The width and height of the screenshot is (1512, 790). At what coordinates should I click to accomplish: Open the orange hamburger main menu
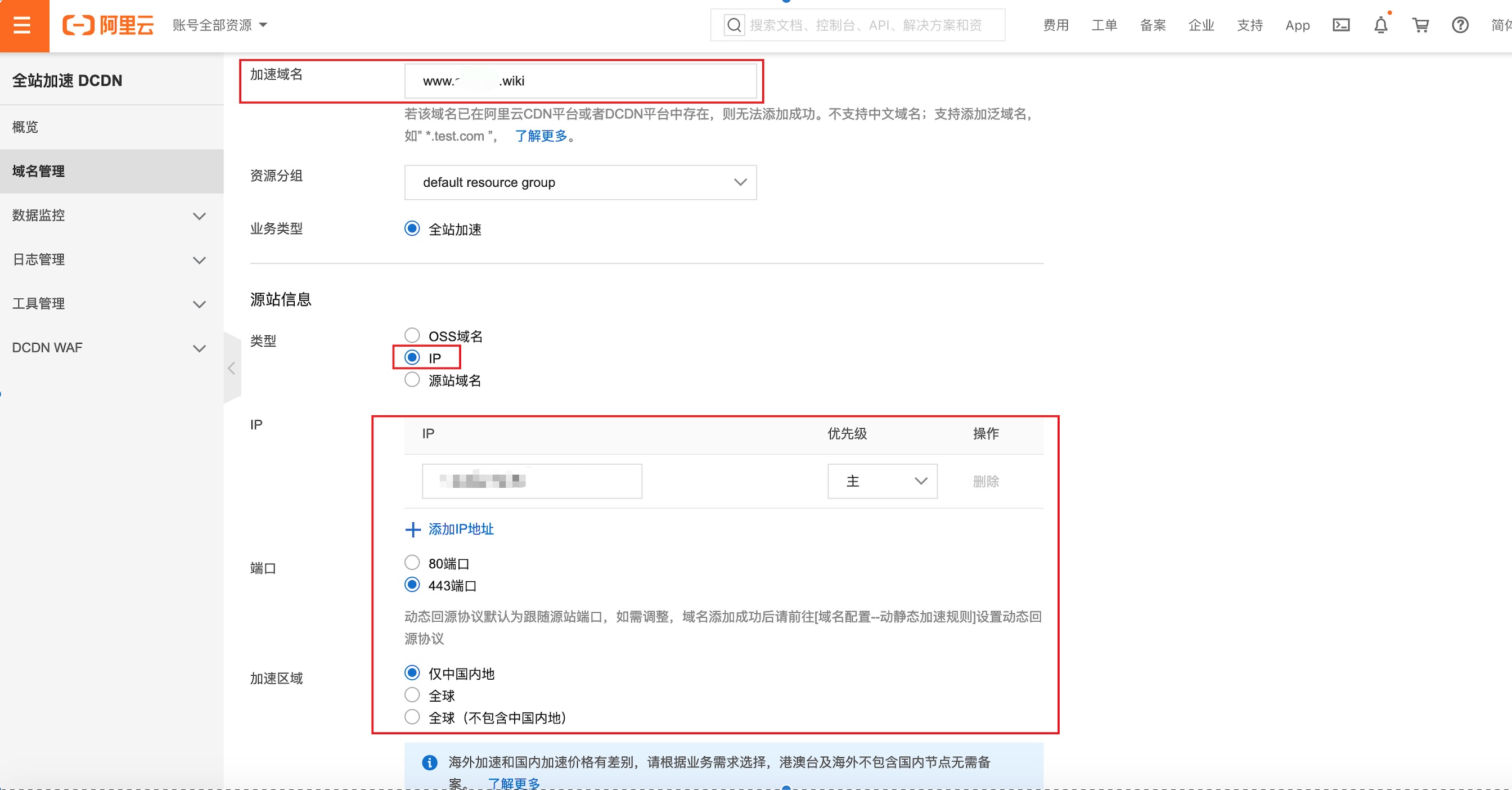[x=22, y=25]
